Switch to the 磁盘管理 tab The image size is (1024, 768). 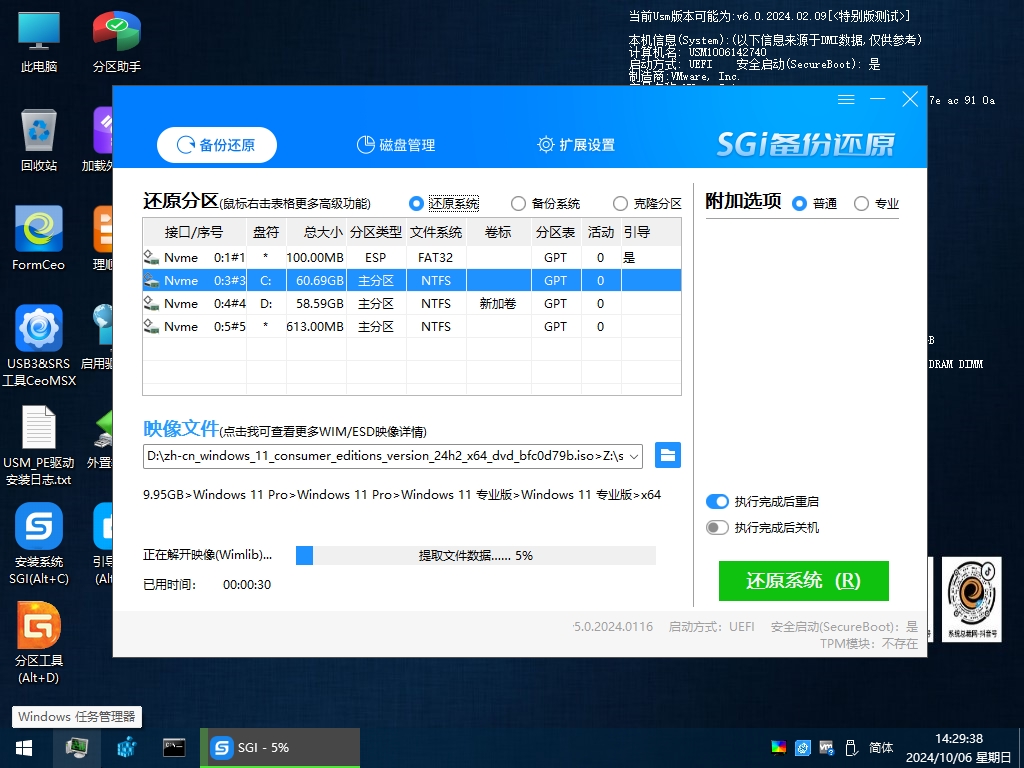[x=396, y=145]
